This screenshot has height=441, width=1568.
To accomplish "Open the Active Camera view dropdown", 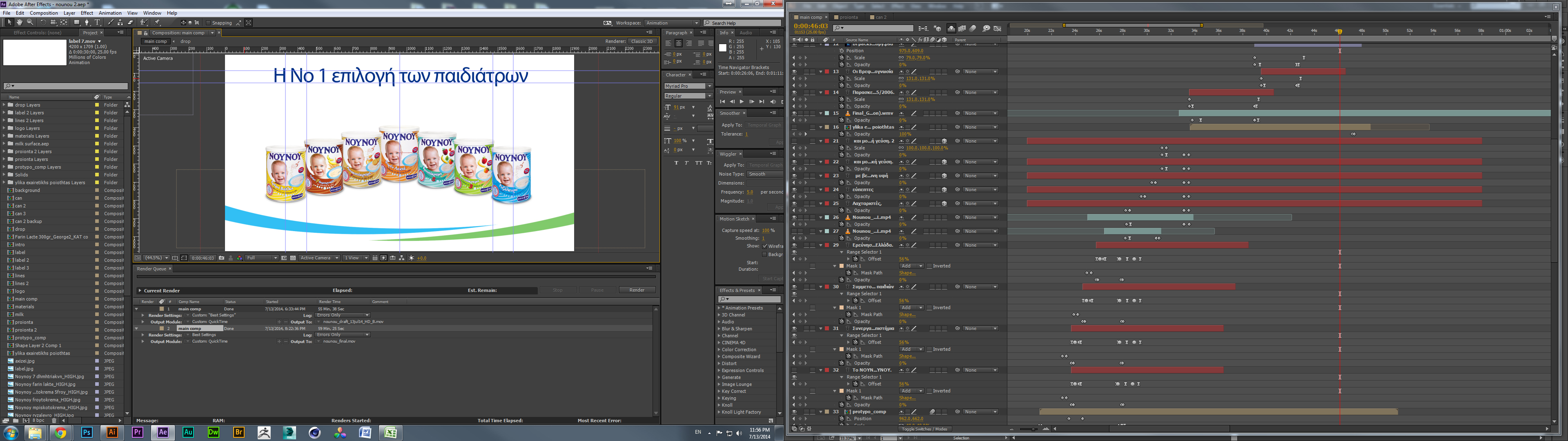I will point(320,258).
